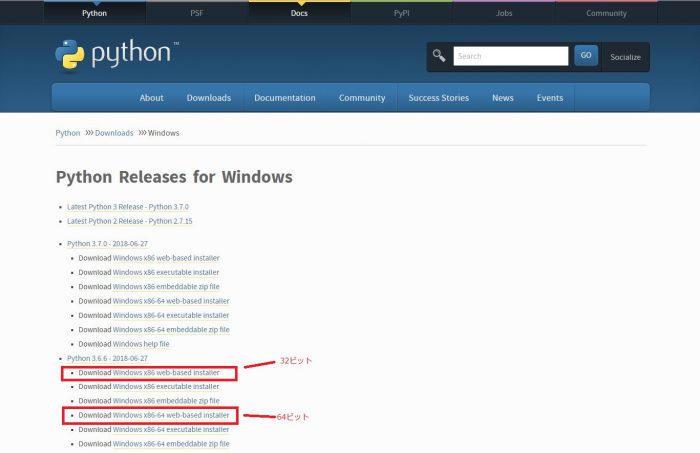Download Python 3.6.6 Windows x86 web-based installer
The width and height of the screenshot is (700, 453).
[166, 373]
